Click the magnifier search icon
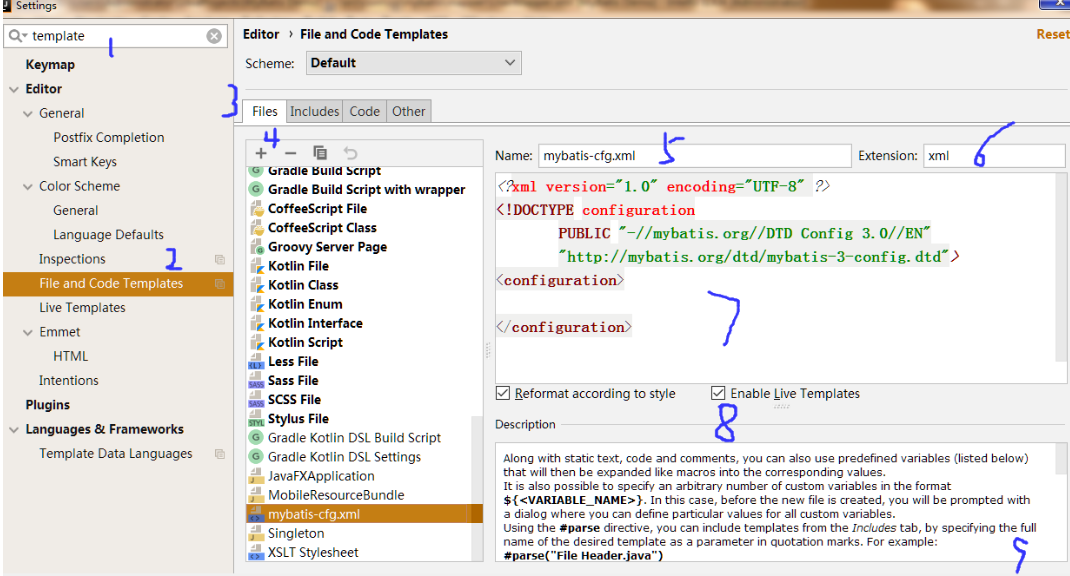The height and width of the screenshot is (576, 1070). click(x=15, y=36)
